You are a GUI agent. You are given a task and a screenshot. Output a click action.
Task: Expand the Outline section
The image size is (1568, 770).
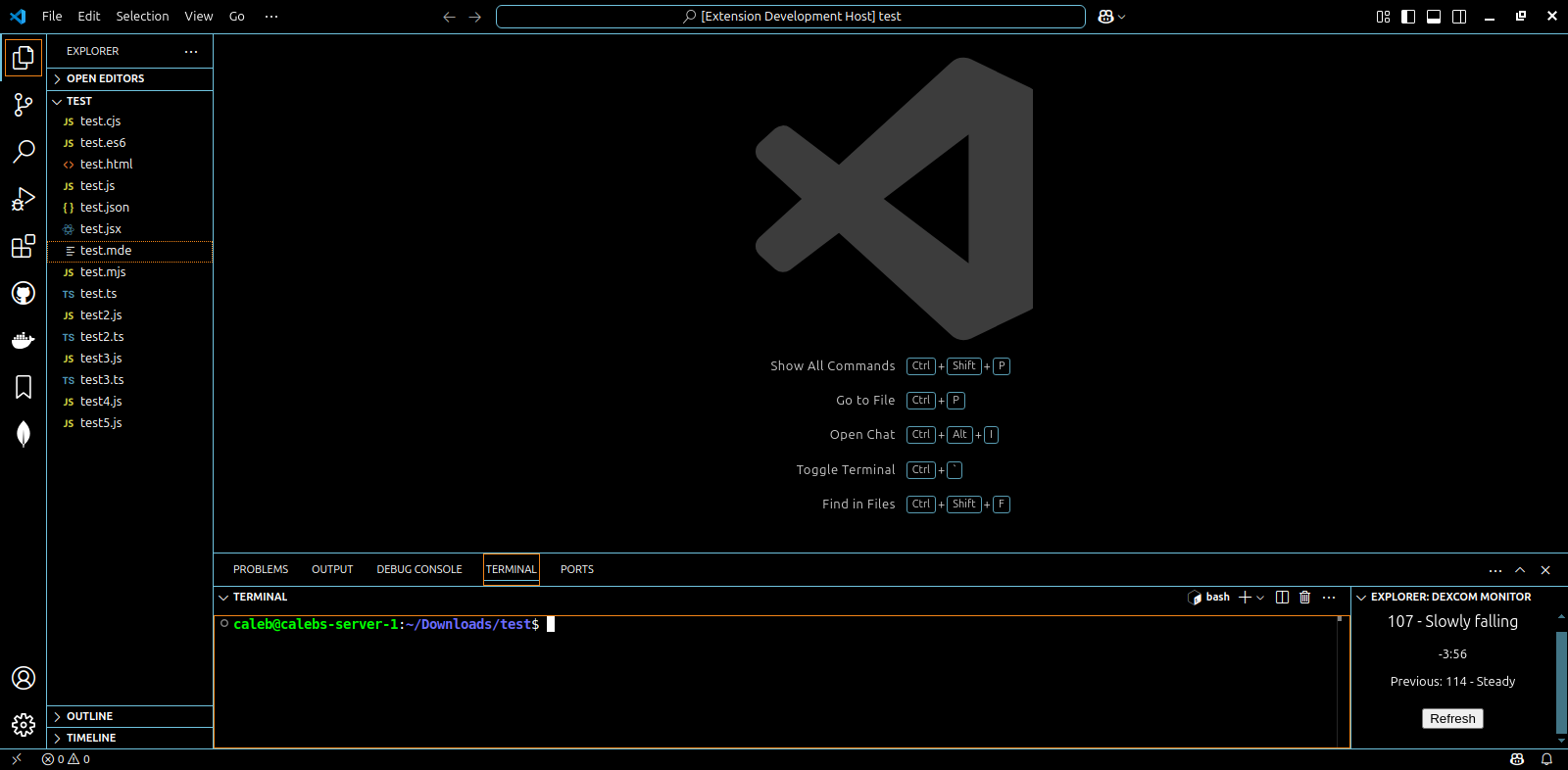[130, 717]
